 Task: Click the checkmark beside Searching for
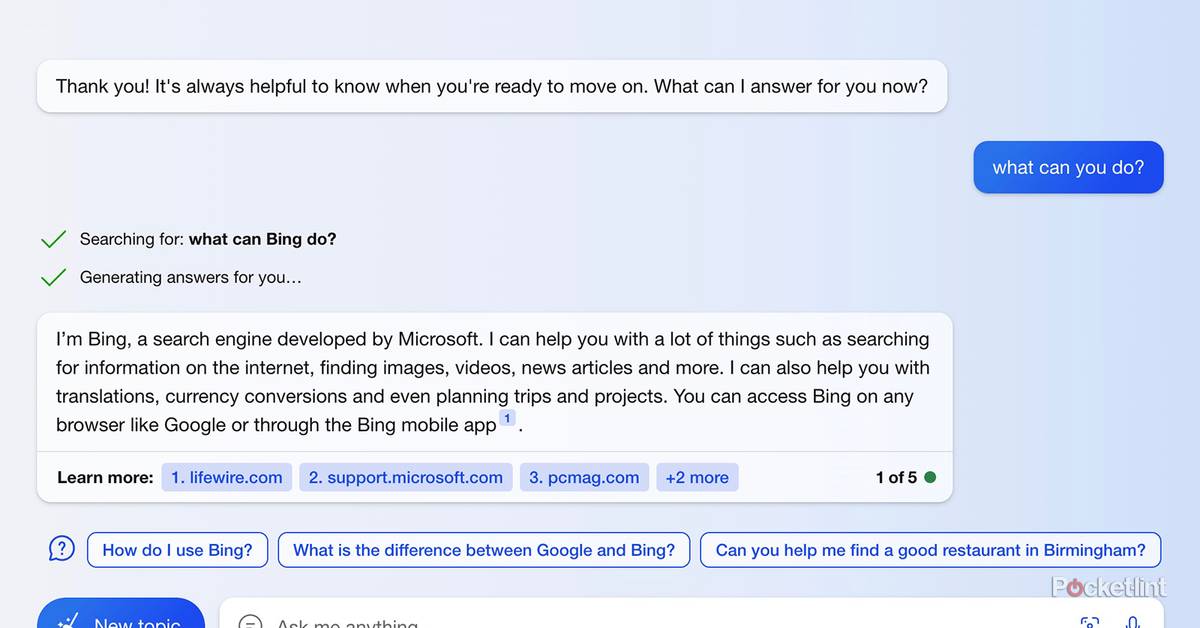[53, 239]
